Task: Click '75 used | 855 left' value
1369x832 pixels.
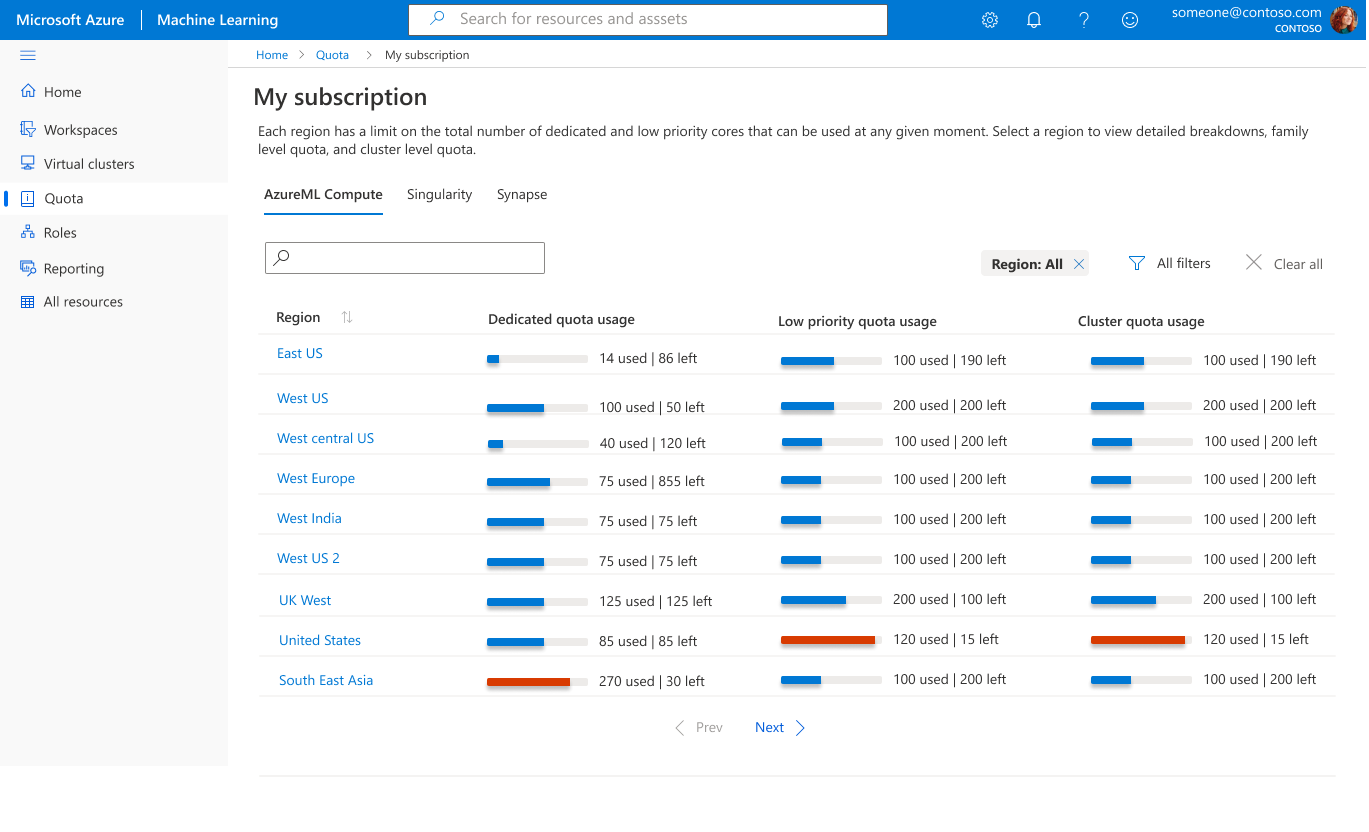Action: [x=652, y=482]
